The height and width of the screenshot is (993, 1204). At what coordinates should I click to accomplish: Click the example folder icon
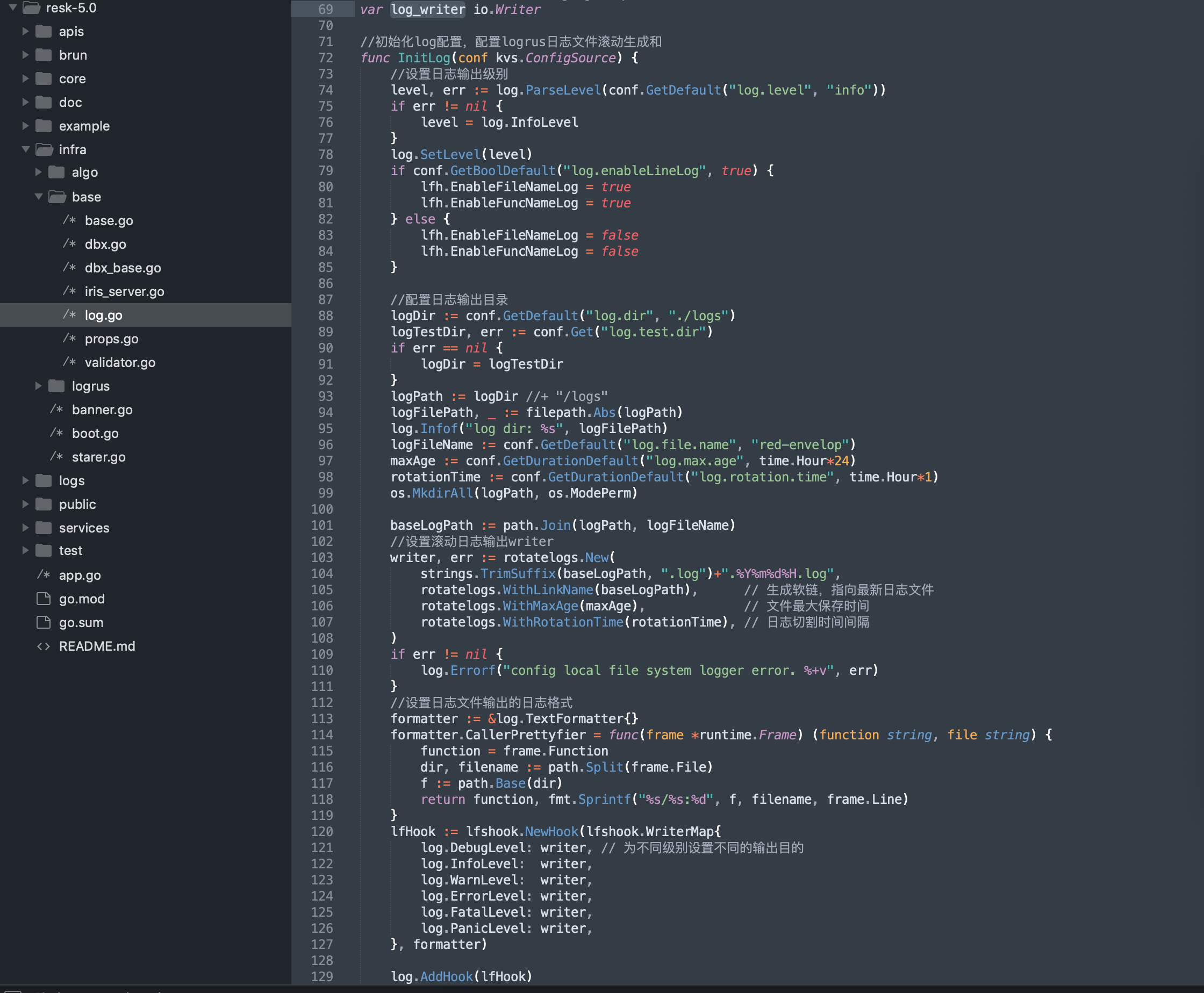pos(44,125)
